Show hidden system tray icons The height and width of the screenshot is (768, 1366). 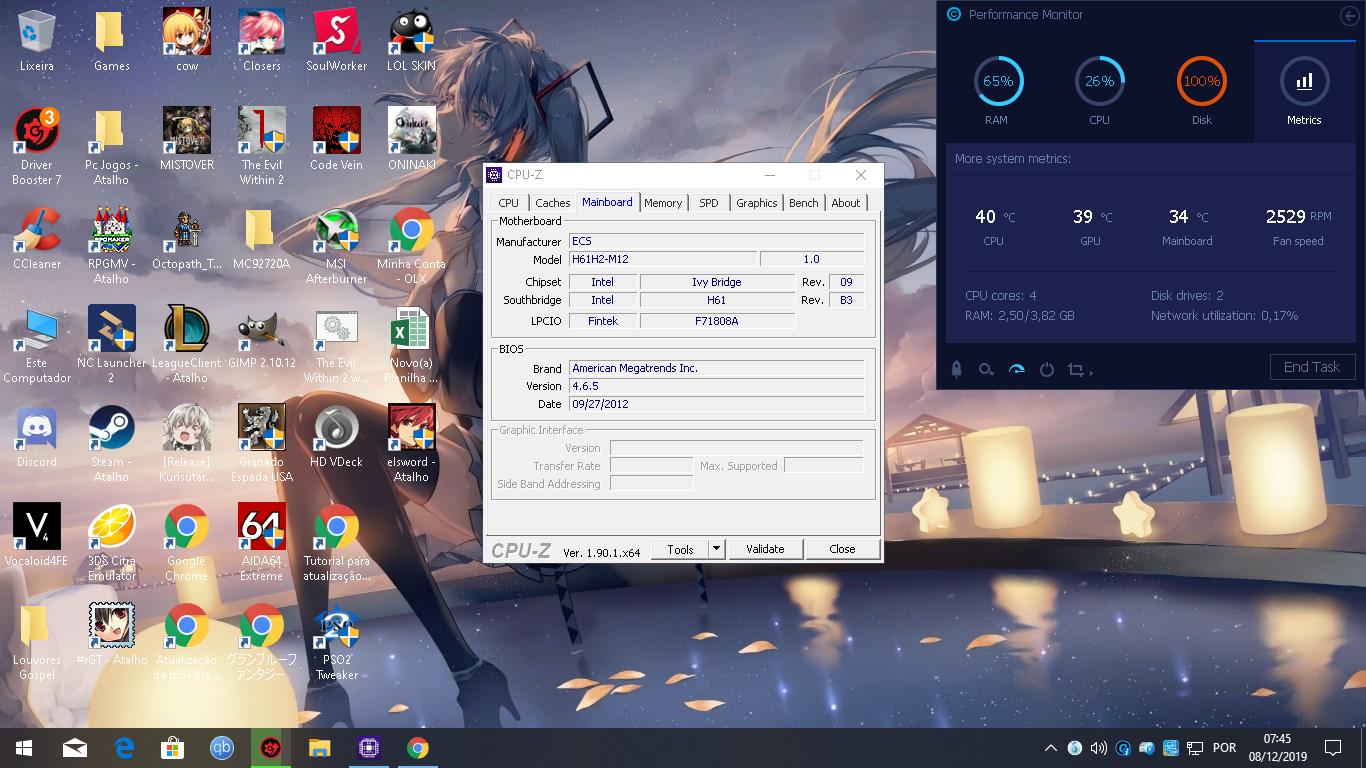click(1051, 748)
